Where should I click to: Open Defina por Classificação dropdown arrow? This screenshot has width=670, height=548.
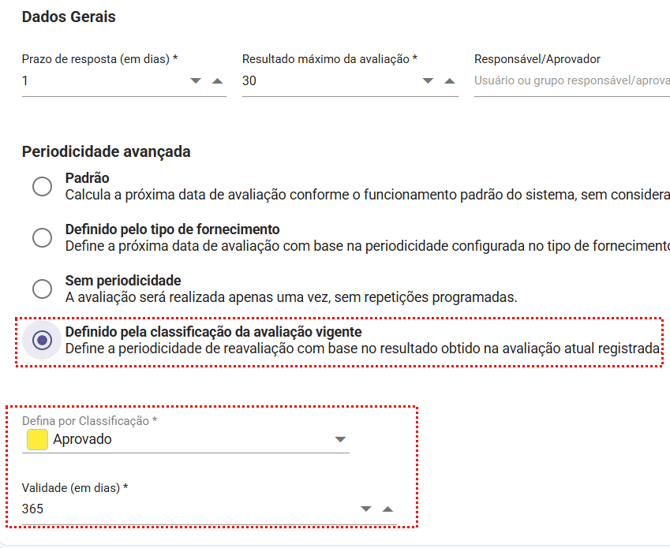point(340,439)
